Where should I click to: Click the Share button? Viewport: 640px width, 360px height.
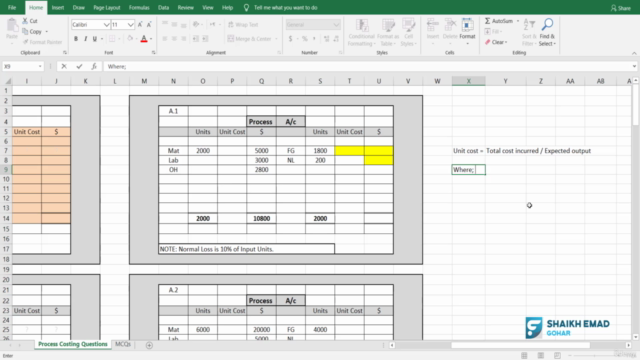click(620, 8)
